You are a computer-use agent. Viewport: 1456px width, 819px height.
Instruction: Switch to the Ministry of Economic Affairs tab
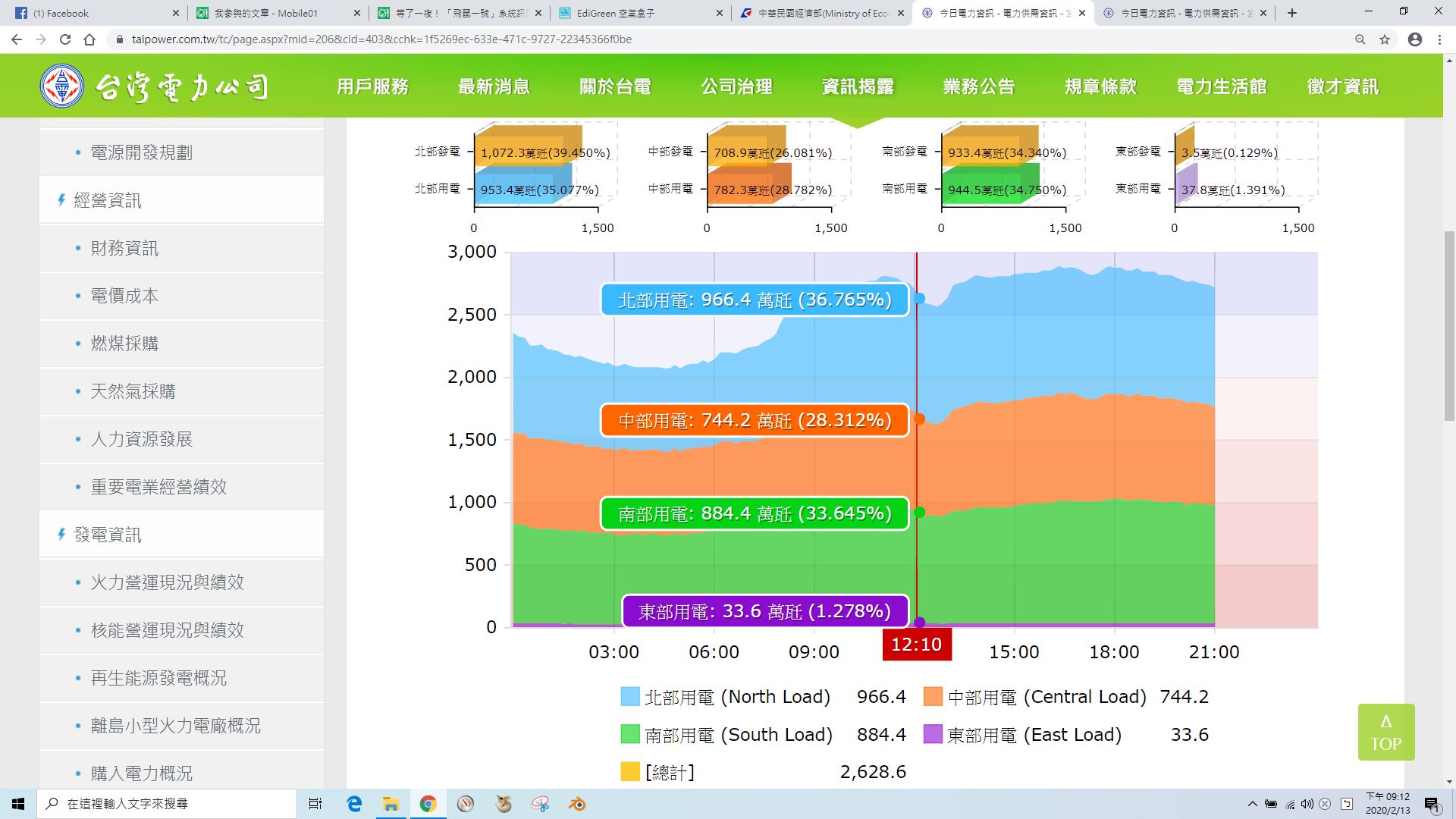coord(821,13)
